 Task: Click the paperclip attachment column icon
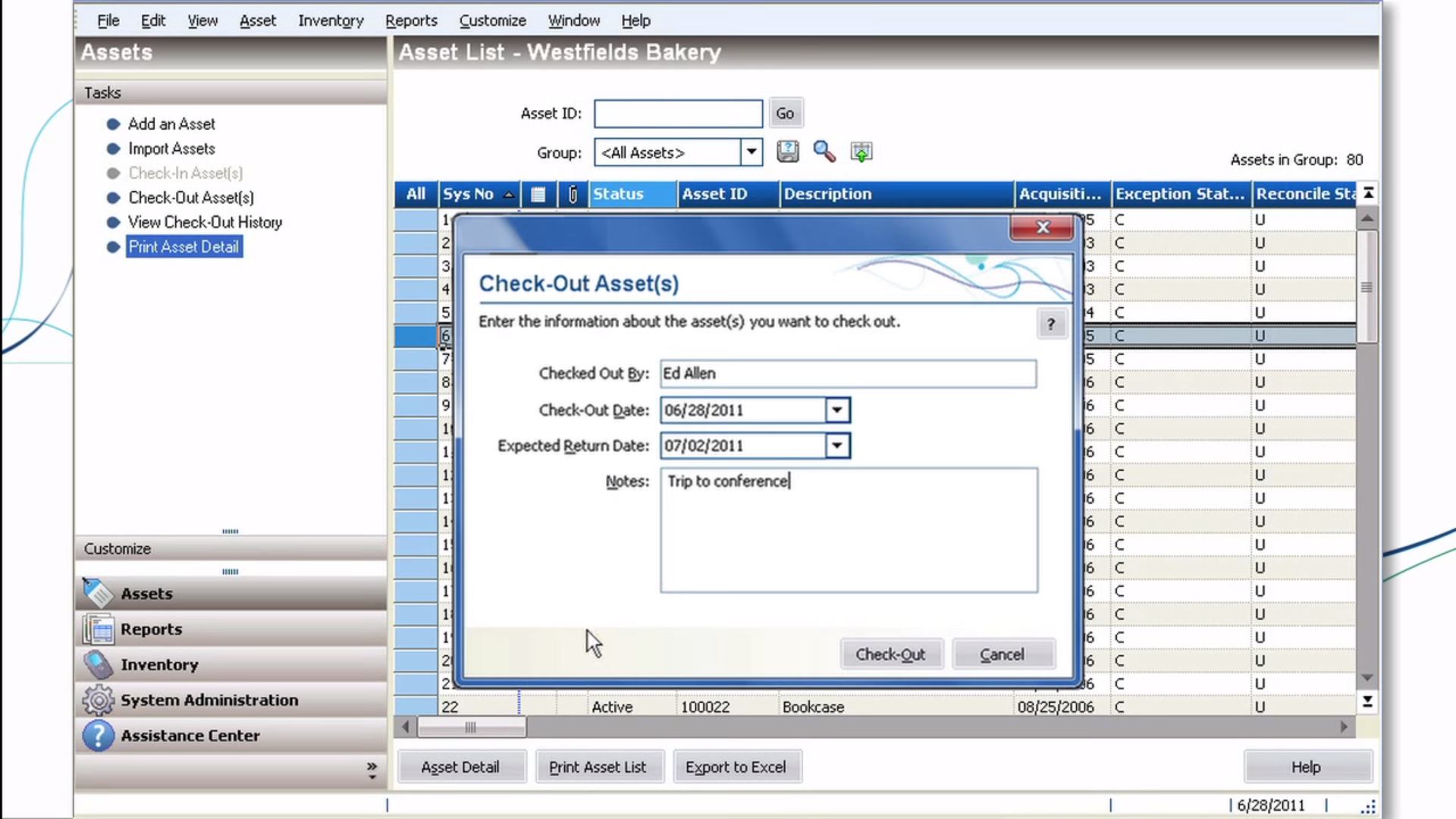pyautogui.click(x=573, y=194)
